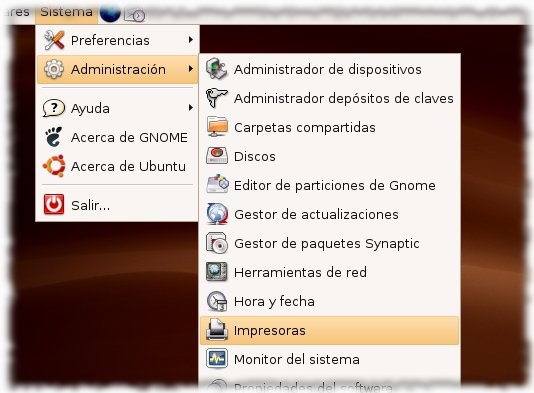Click the Discos disk usage icon
The image size is (534, 393).
coord(217,156)
